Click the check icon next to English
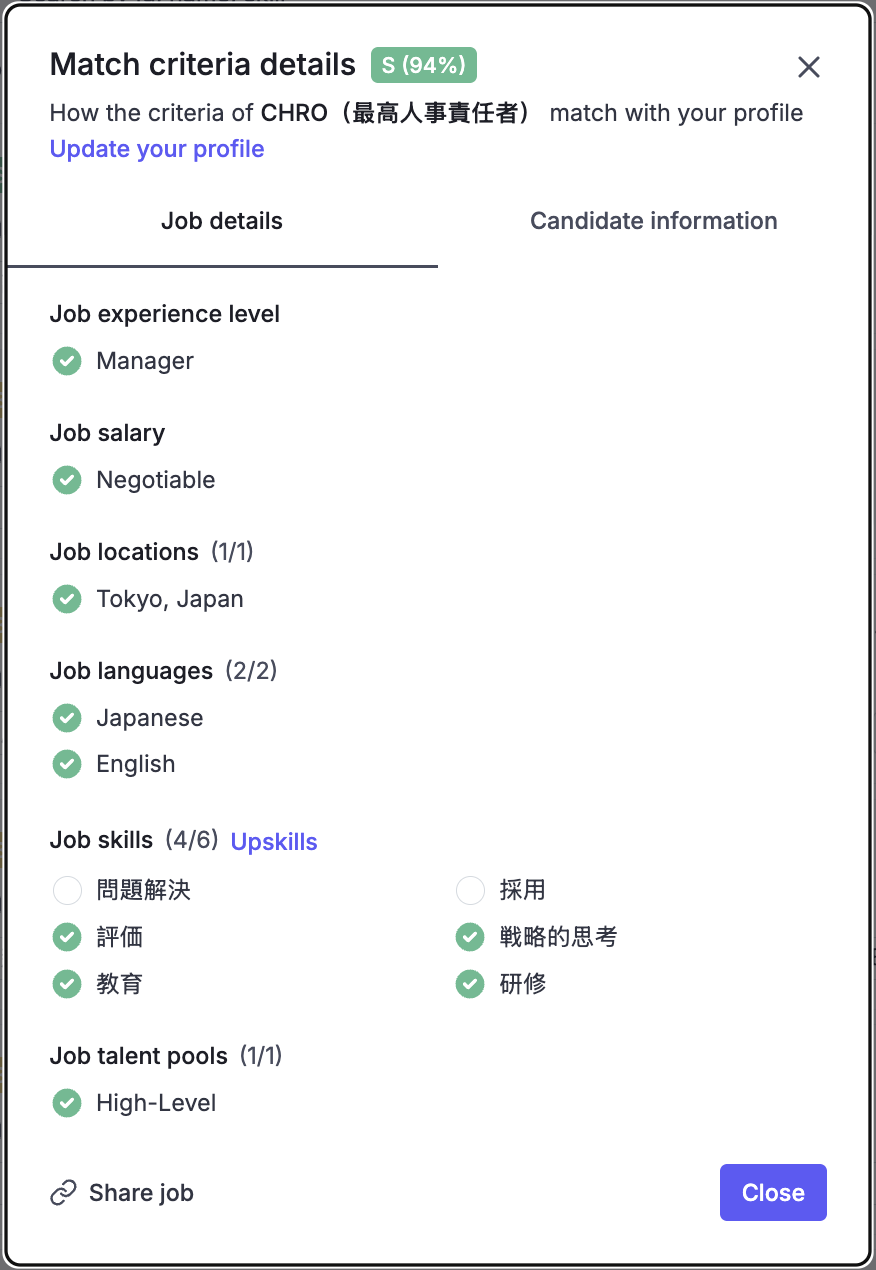876x1270 pixels. point(67,764)
